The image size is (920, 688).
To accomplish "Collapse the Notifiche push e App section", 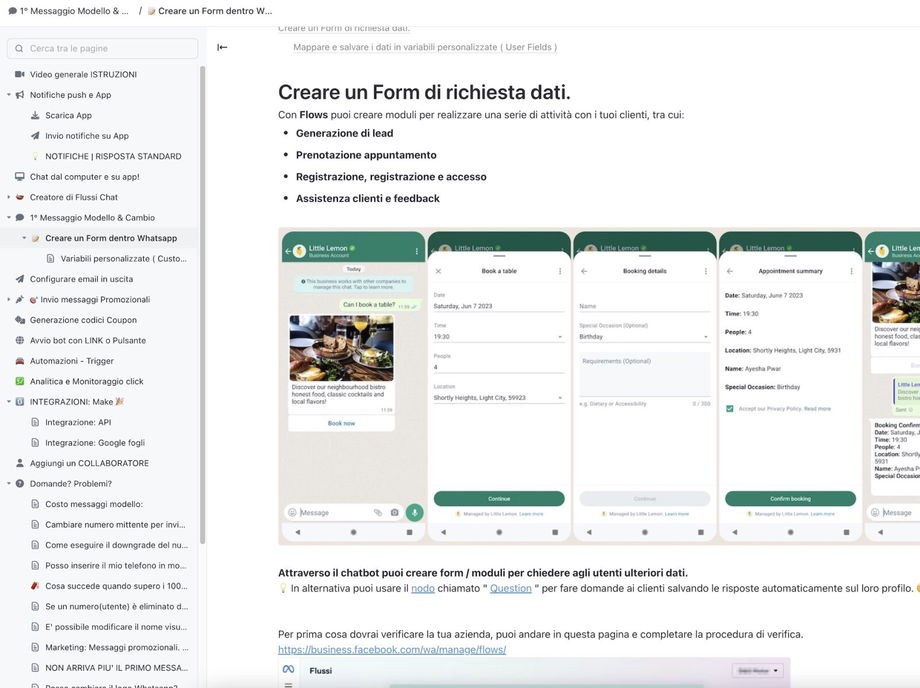I will (9, 95).
